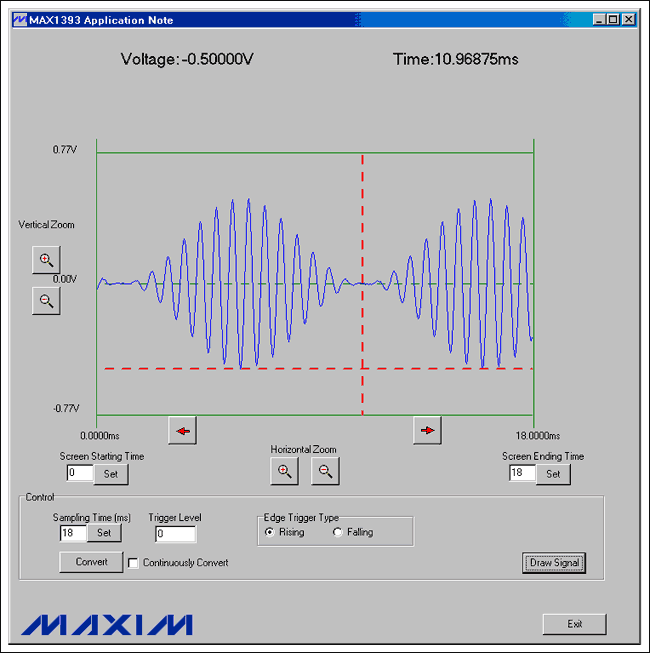Click Set beside Screen Starting Time

111,474
